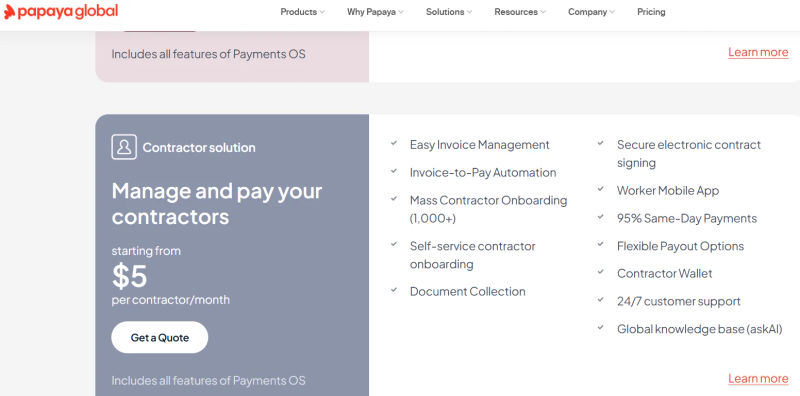Click the top Learn more link above Contractor solution
Screen dimensions: 800x396
coord(758,52)
